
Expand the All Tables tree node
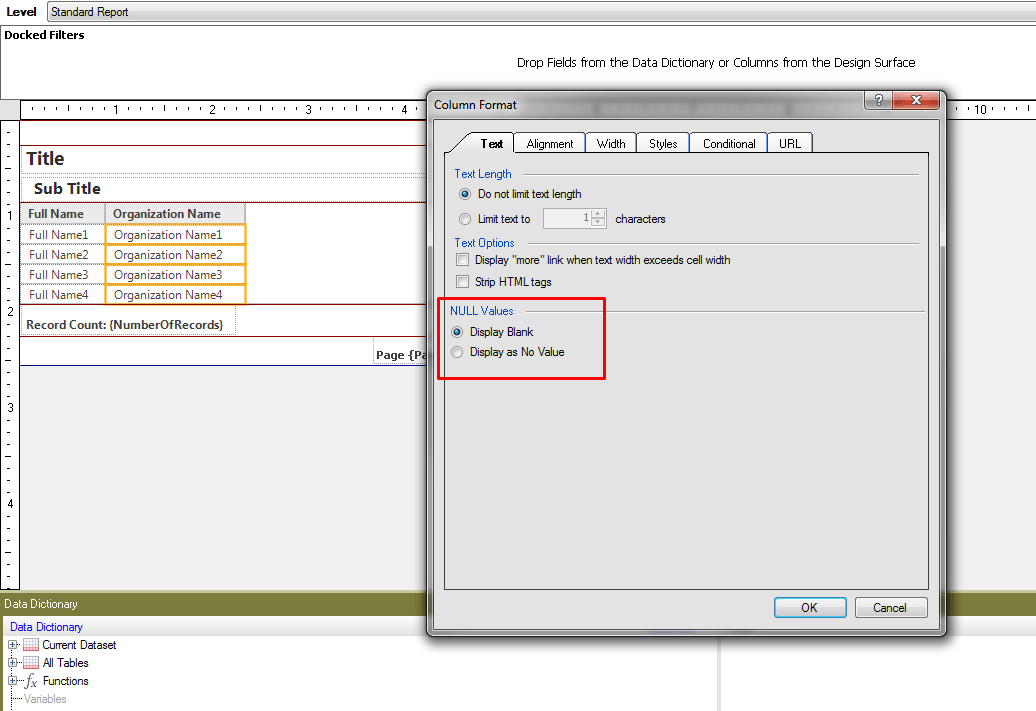(12, 663)
